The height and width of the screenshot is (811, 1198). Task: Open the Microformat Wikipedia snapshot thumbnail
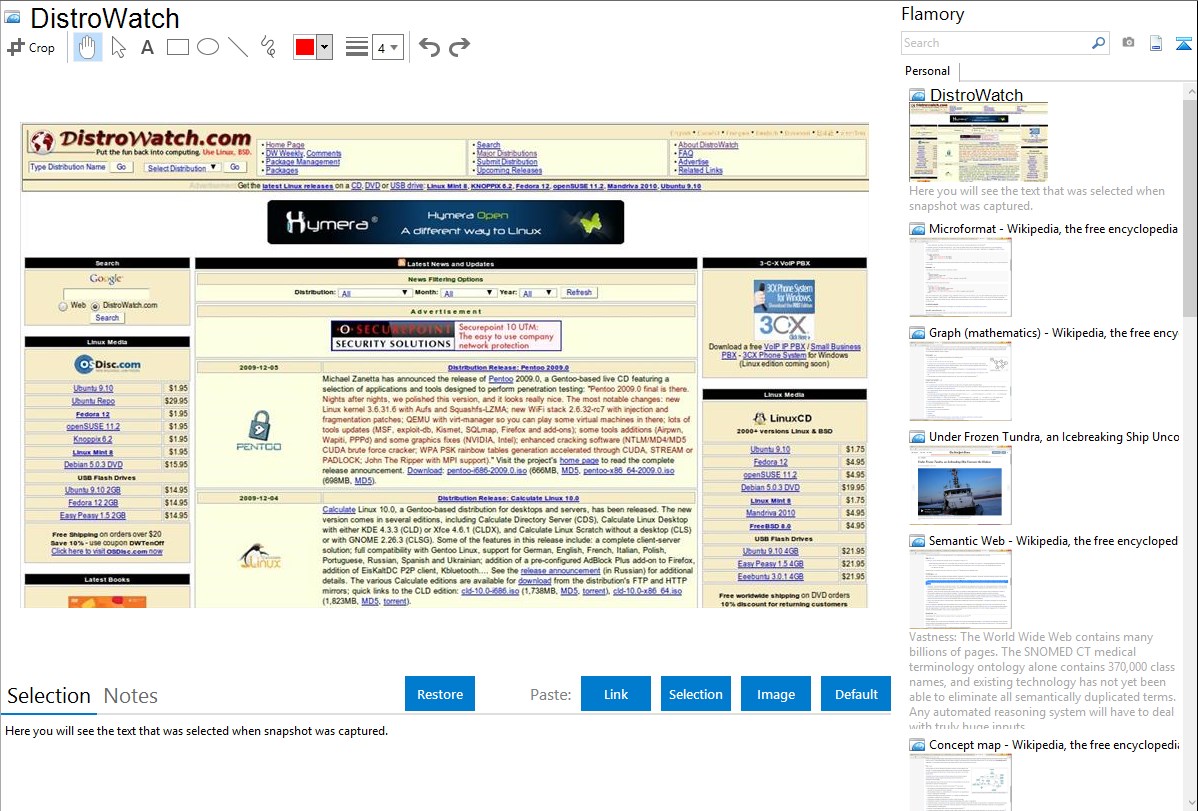(960, 277)
